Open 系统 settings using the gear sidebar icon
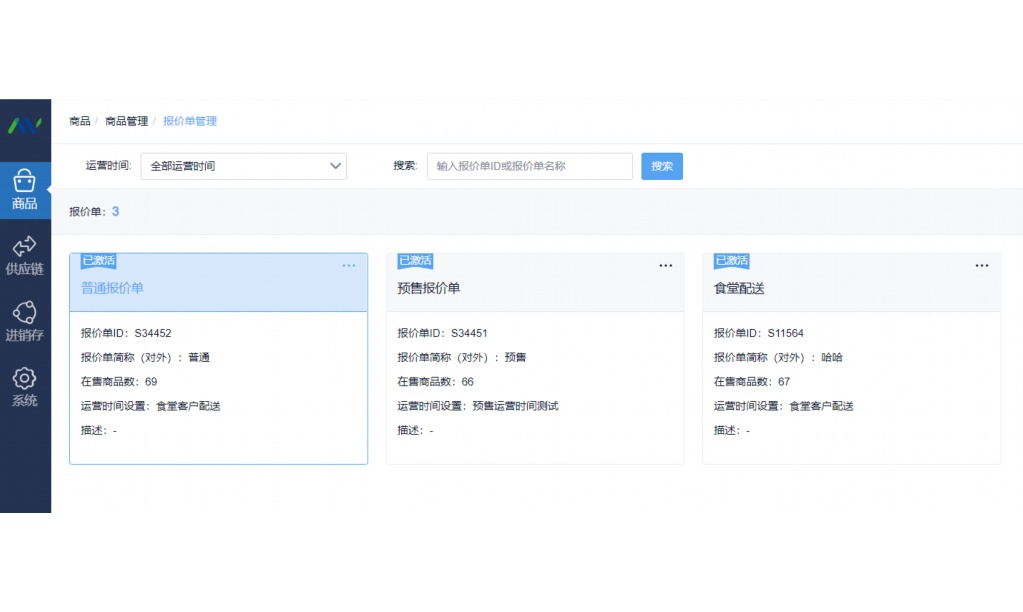The height and width of the screenshot is (612, 1023). 24,380
